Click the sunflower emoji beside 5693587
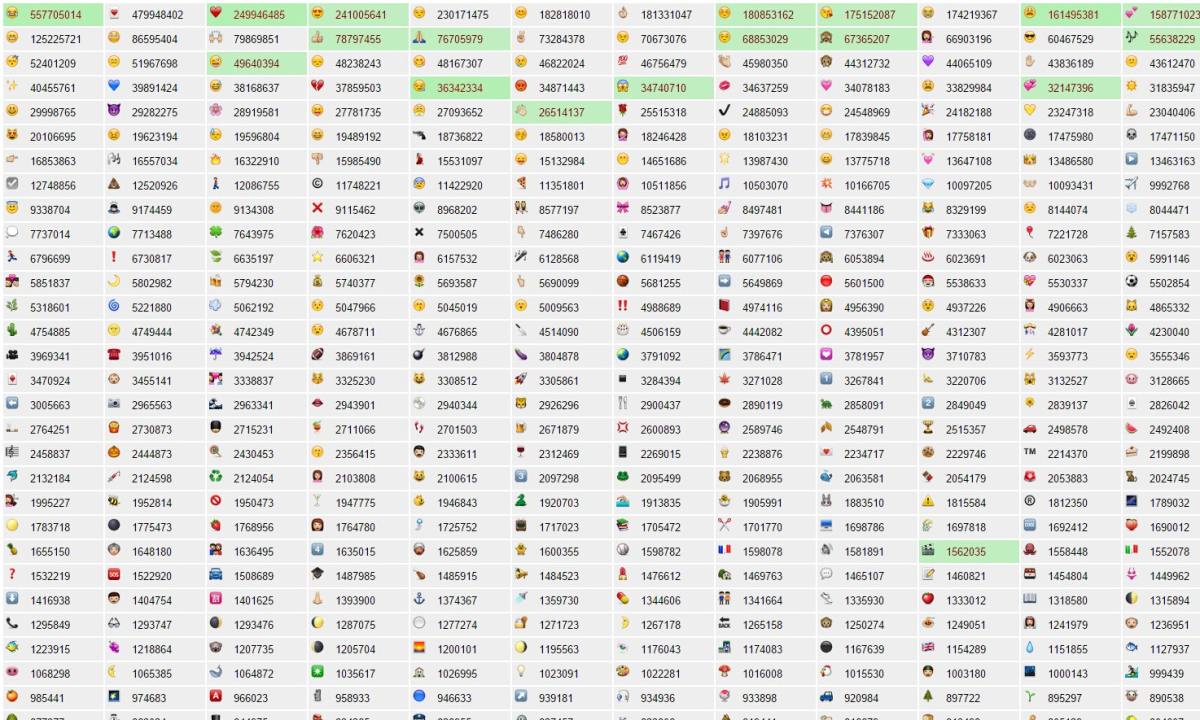The image size is (1200, 720). tap(419, 282)
